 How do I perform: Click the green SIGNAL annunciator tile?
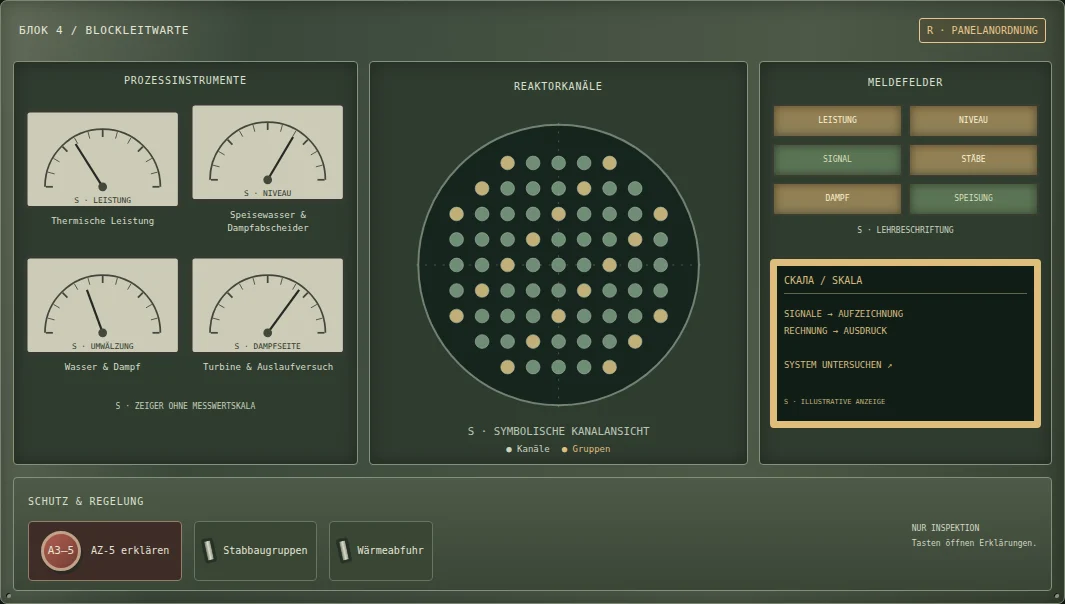coord(837,159)
